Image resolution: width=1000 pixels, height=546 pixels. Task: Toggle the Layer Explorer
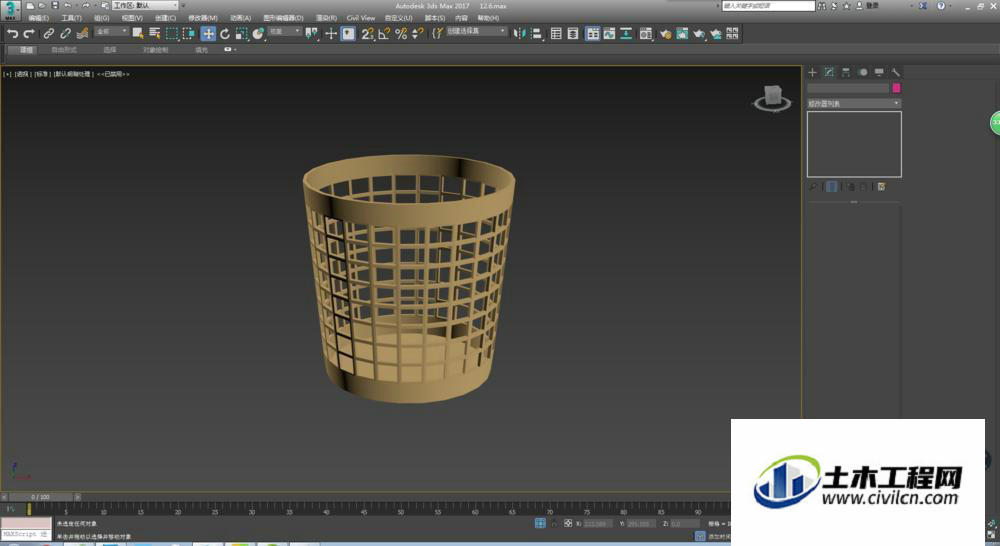[573, 33]
